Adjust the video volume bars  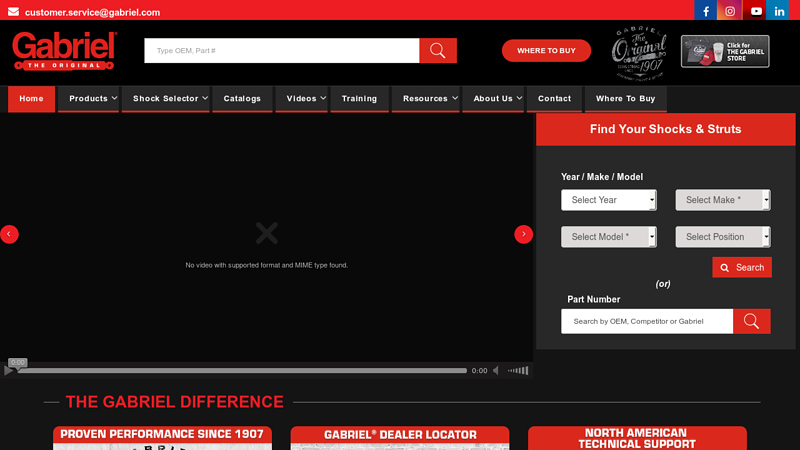coord(518,371)
